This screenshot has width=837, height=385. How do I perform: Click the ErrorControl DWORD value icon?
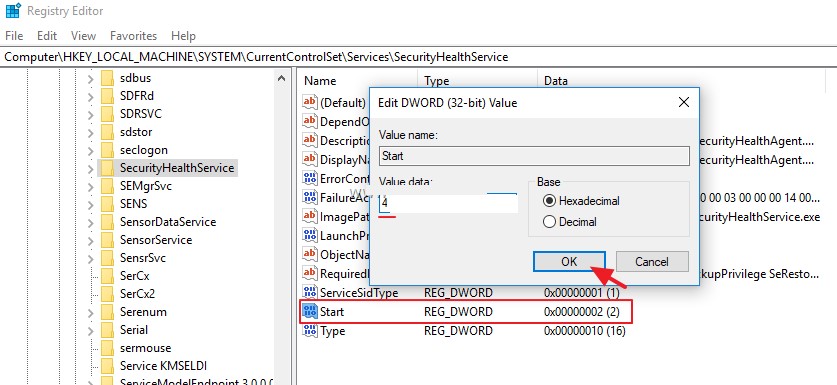[x=310, y=178]
